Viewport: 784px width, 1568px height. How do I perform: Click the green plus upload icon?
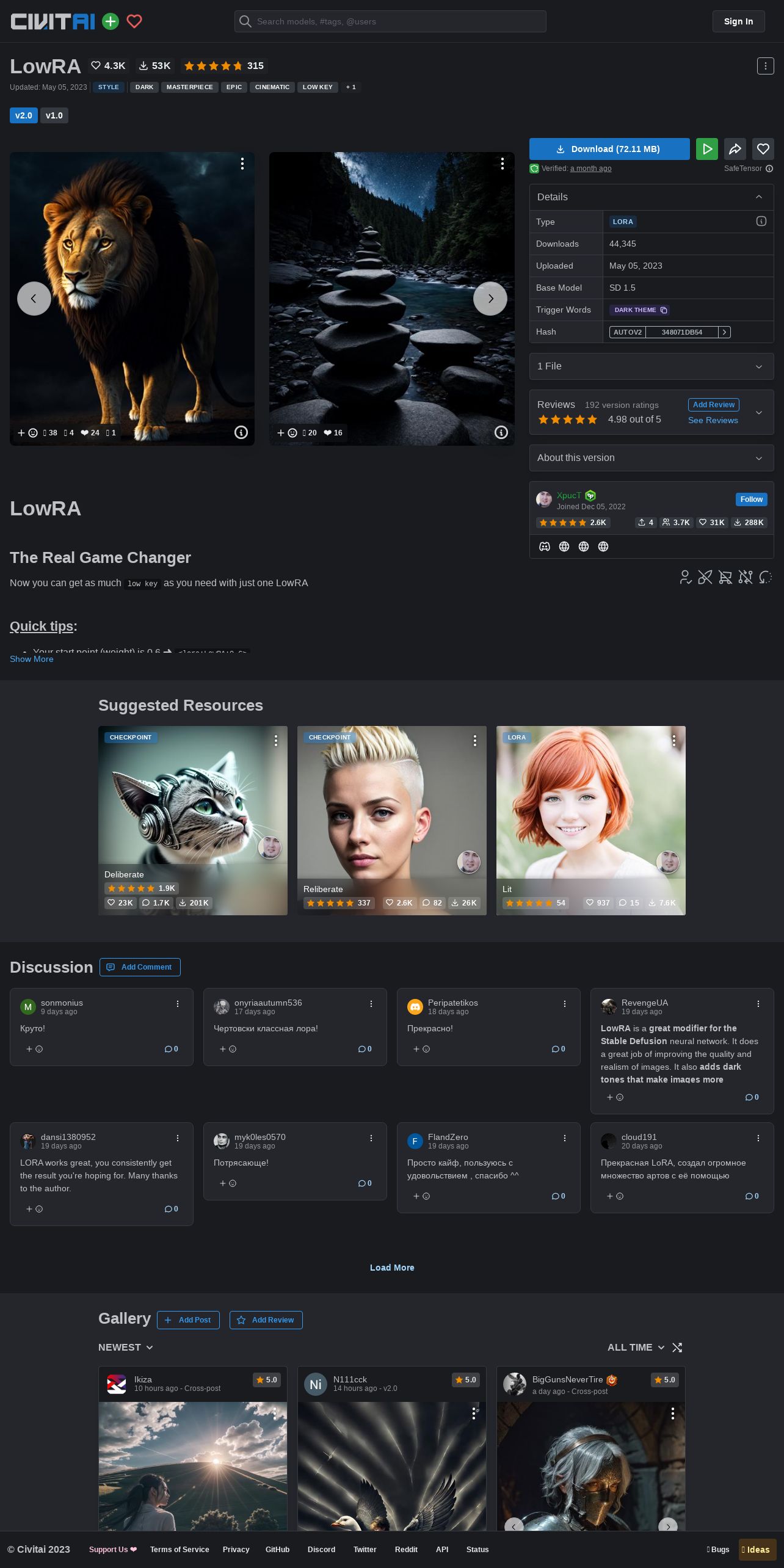(111, 21)
